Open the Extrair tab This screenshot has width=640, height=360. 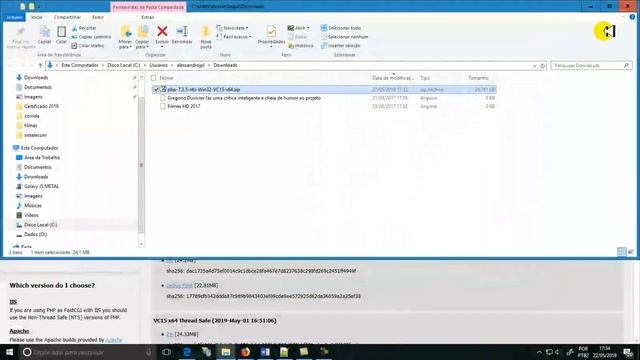148,17
